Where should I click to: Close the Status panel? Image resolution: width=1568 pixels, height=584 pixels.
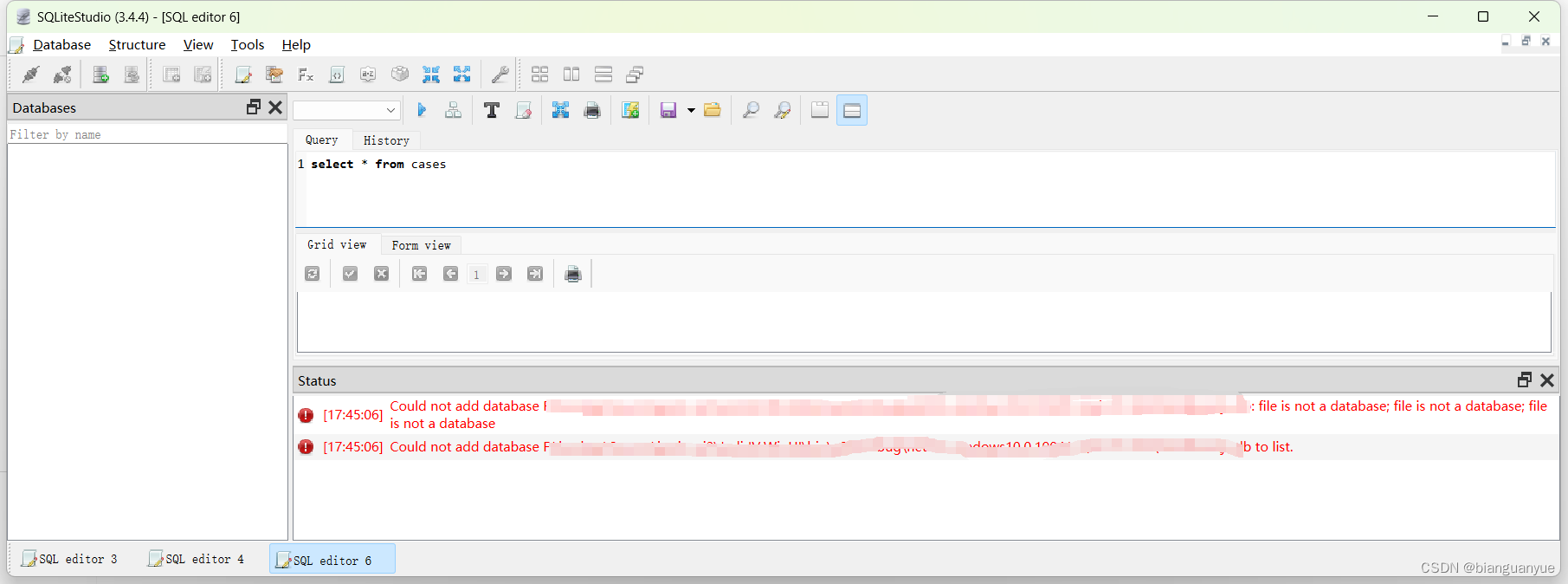coord(1547,380)
